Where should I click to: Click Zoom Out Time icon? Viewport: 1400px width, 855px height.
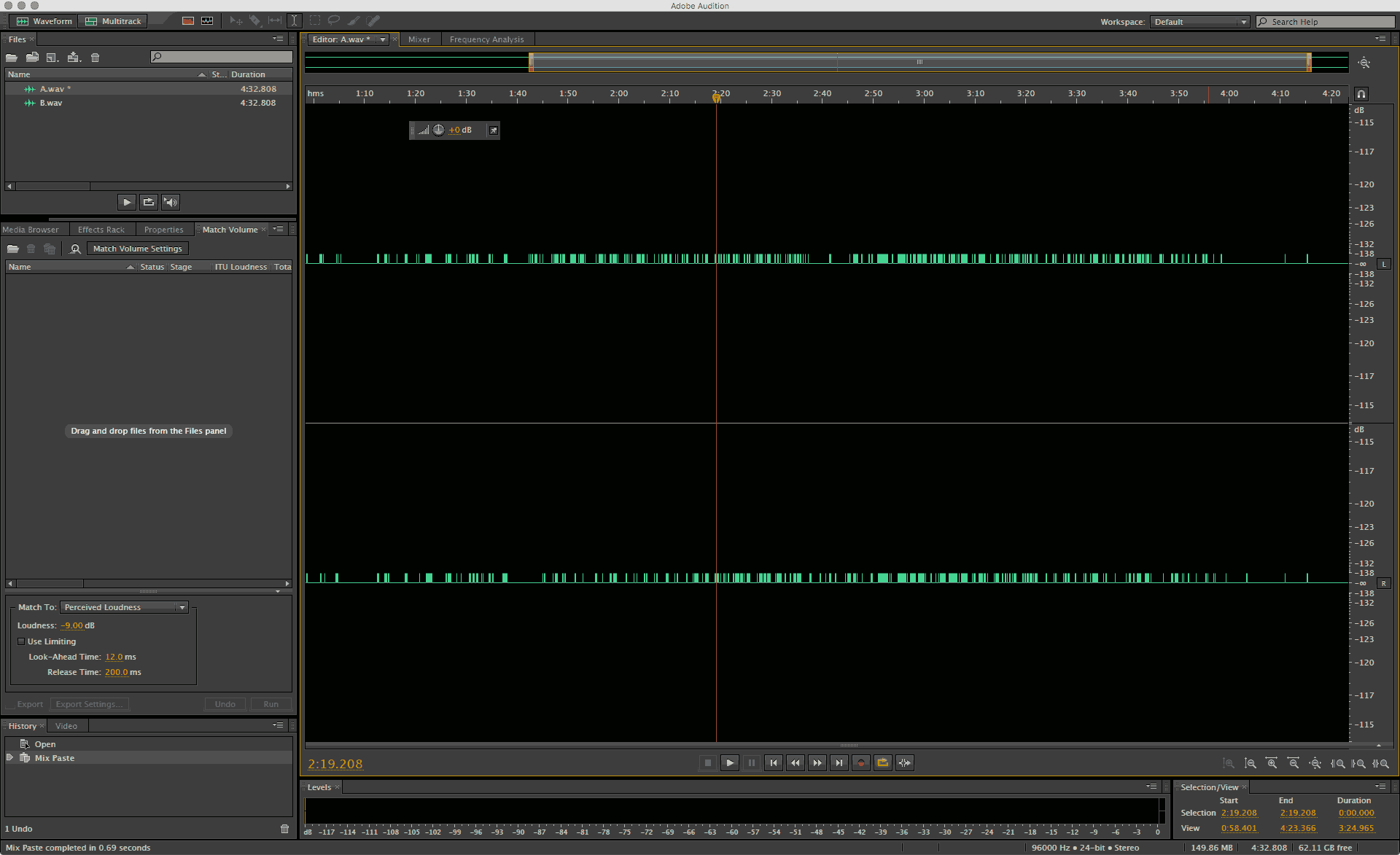[x=1294, y=763]
